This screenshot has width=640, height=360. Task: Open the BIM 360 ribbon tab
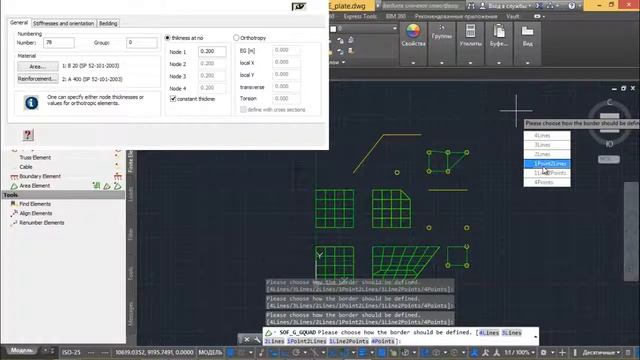[x=396, y=16]
